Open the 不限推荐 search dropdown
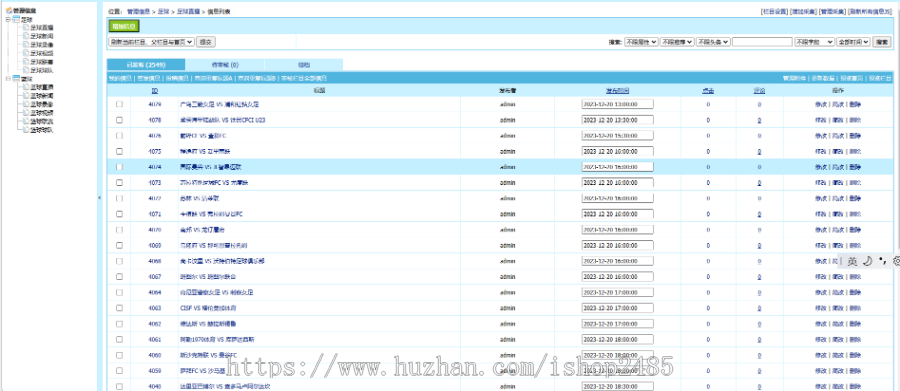This screenshot has height=391, width=900. [x=677, y=42]
